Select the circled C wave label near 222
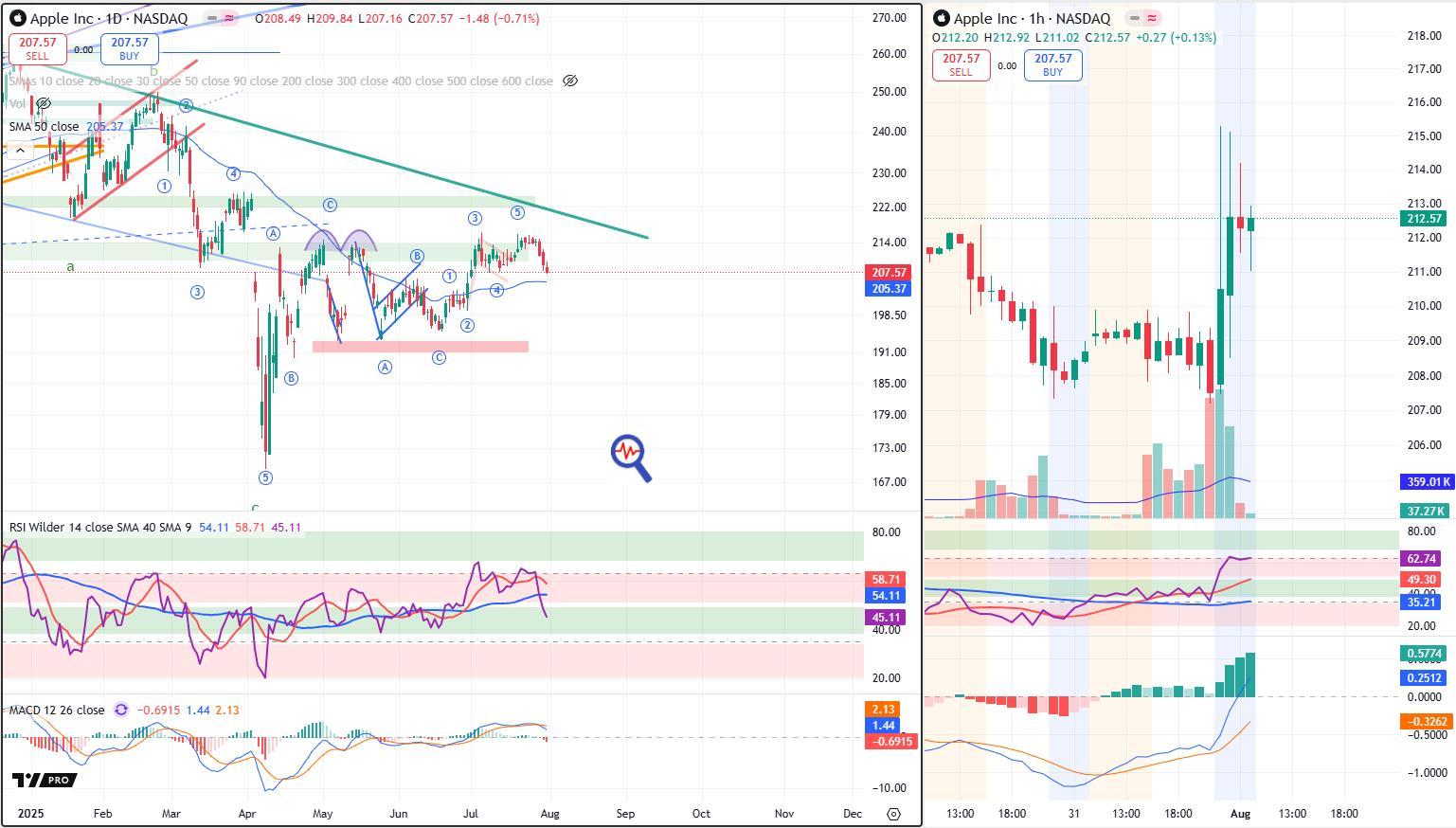 pyautogui.click(x=330, y=205)
